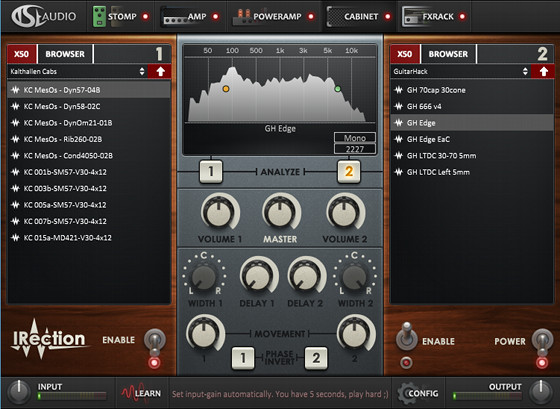The image size is (560, 409).
Task: Select GH LTDC Left 5mm impulse
Action: click(472, 172)
